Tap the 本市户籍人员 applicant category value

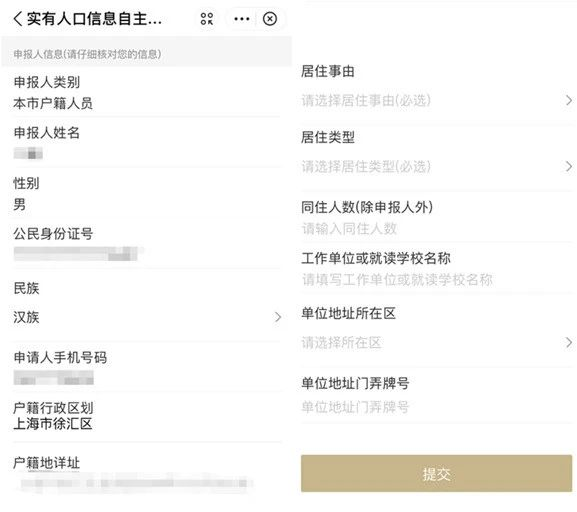point(53,103)
